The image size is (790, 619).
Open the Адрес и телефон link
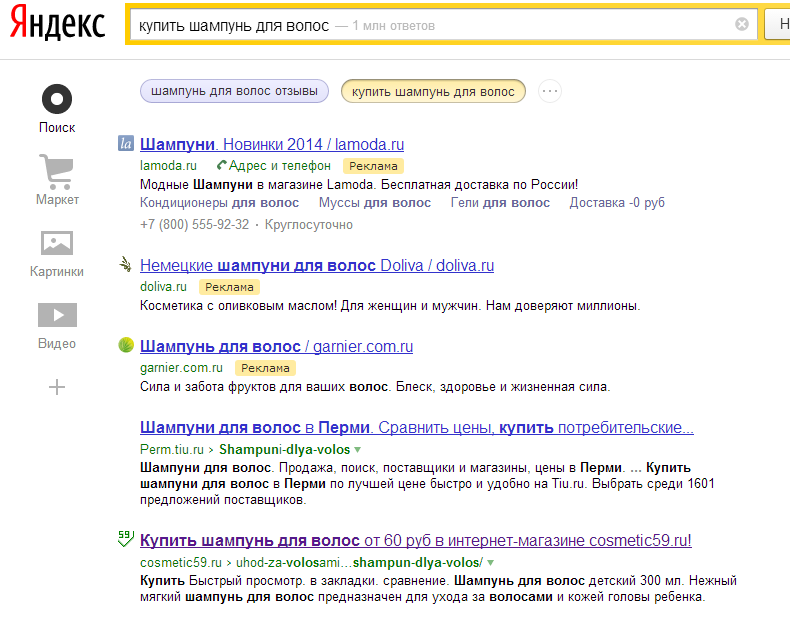point(280,166)
